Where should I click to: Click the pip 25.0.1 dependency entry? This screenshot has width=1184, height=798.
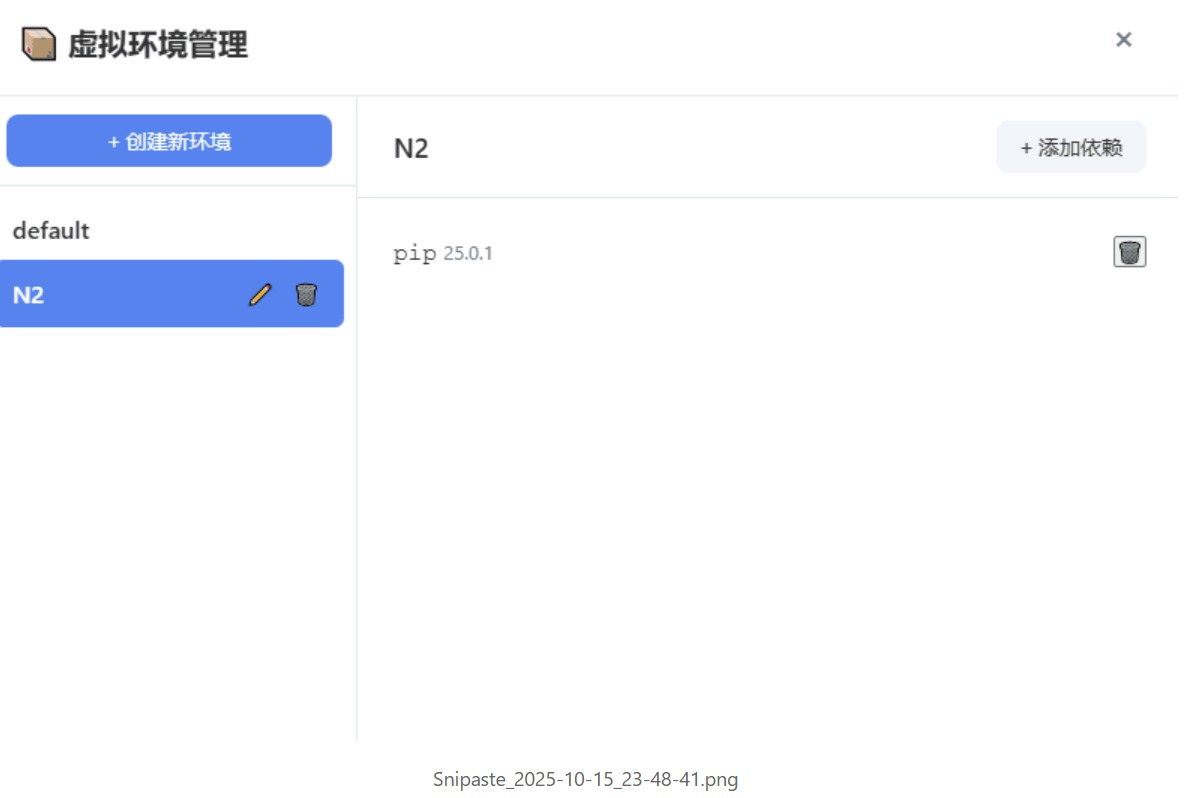[x=443, y=252]
